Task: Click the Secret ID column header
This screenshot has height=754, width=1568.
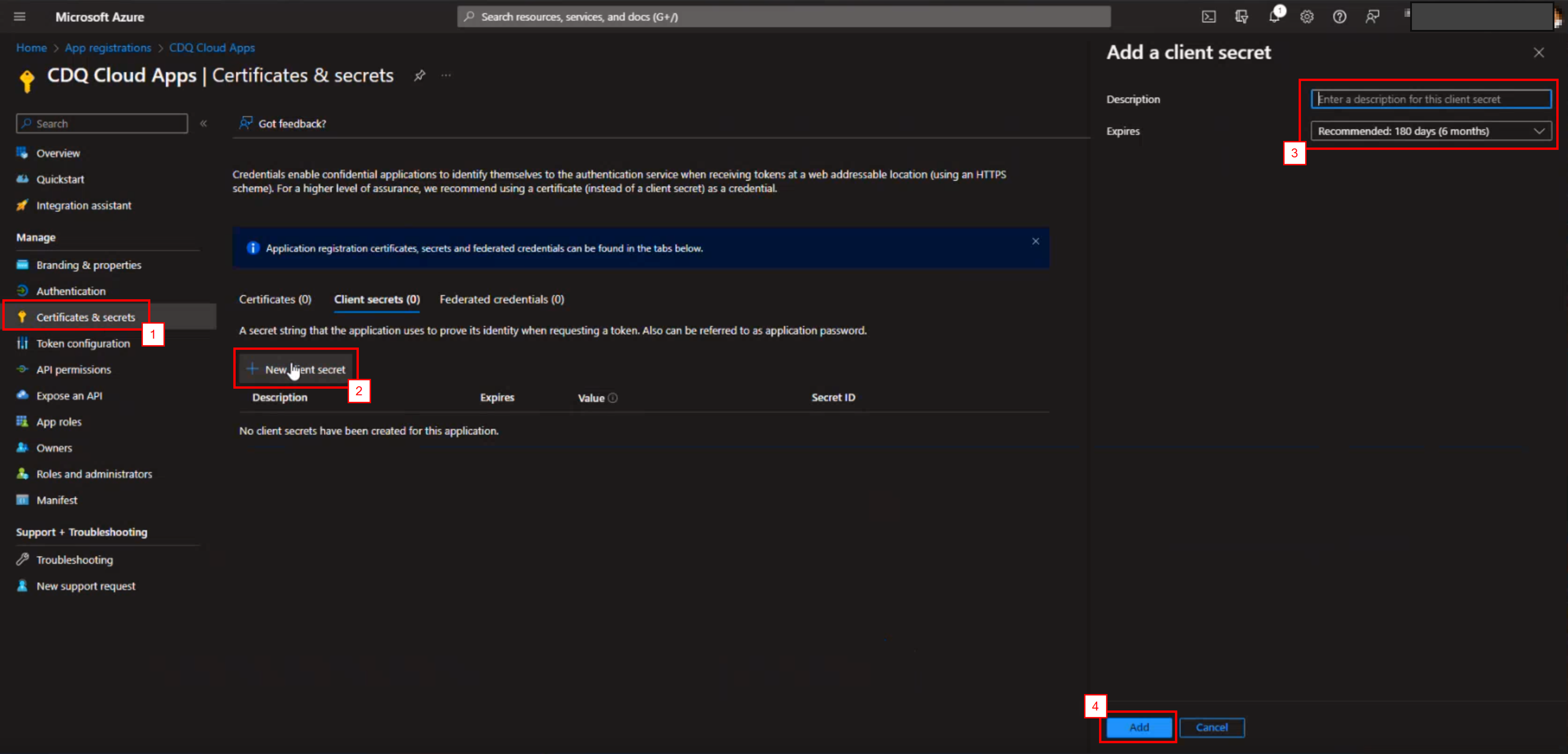Action: (833, 397)
